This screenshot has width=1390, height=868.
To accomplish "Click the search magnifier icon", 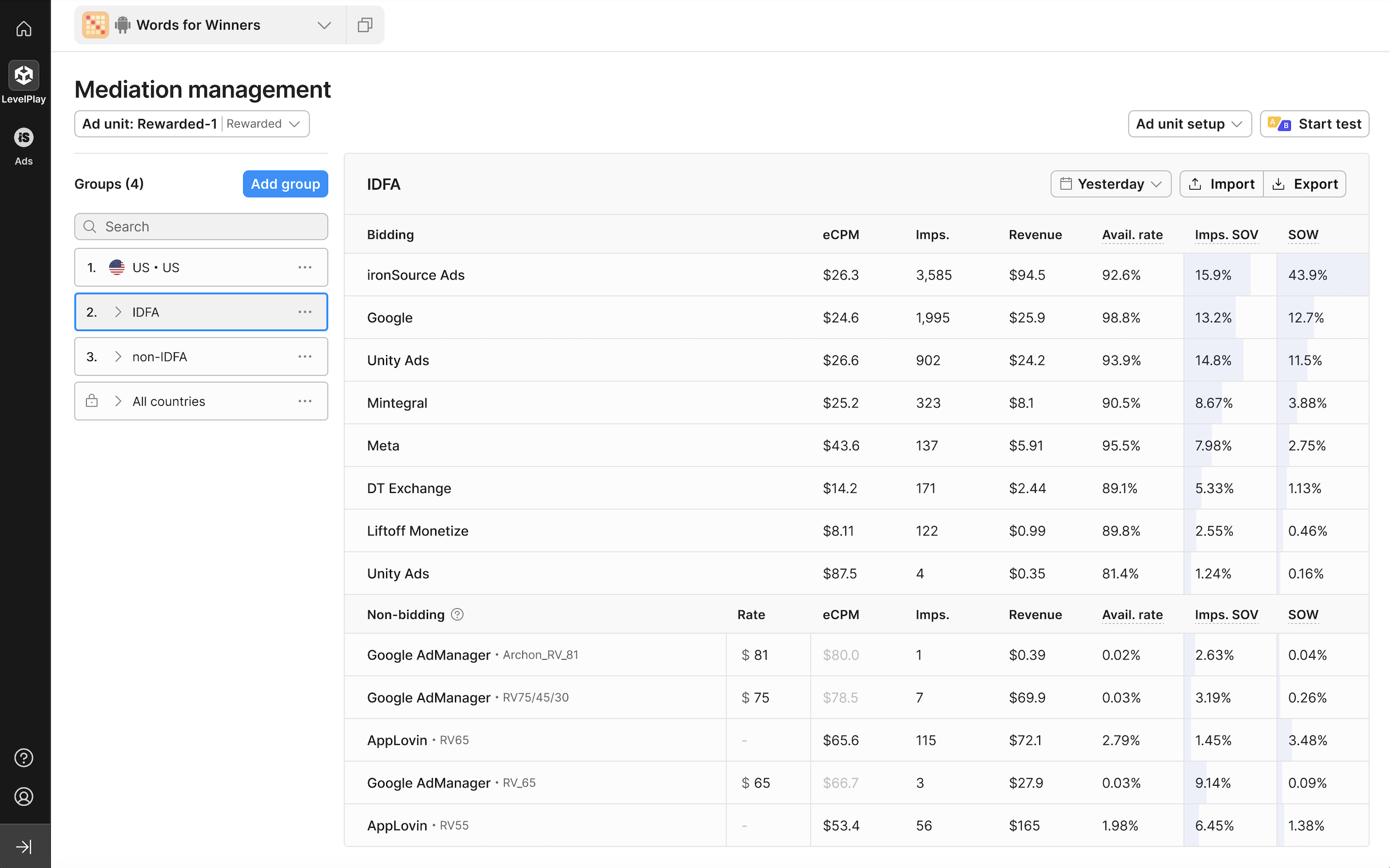I will [89, 226].
